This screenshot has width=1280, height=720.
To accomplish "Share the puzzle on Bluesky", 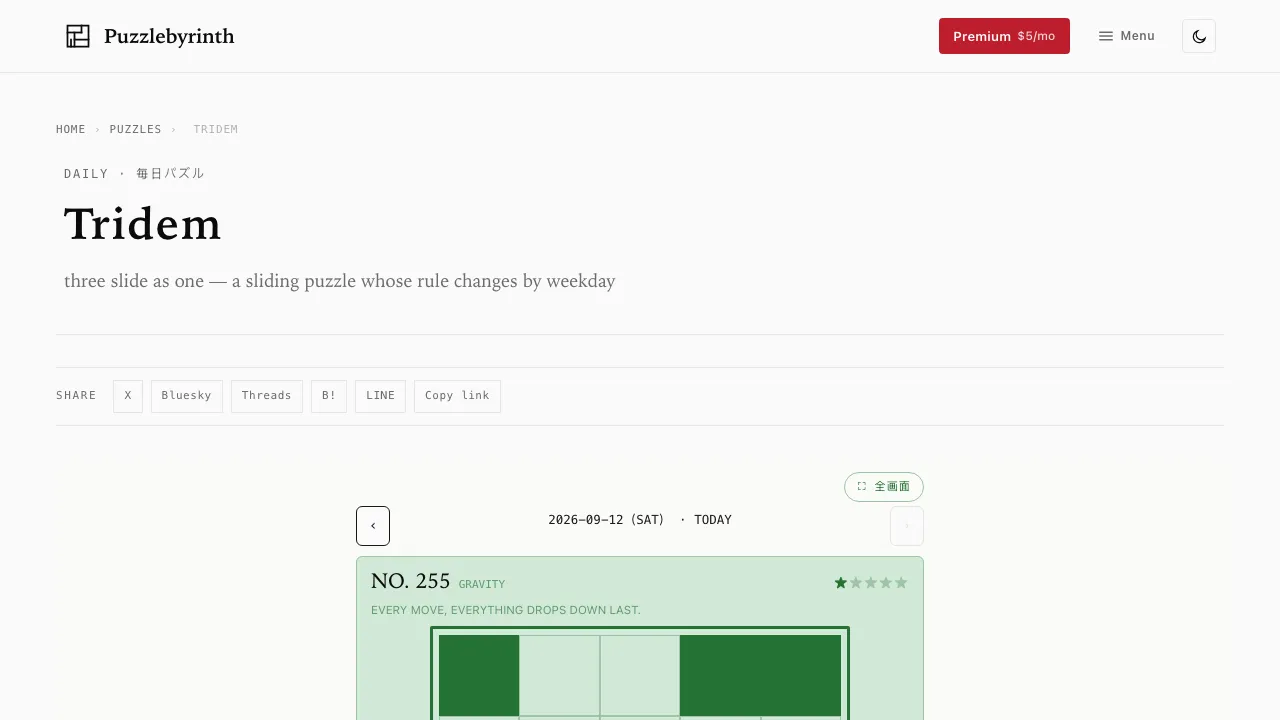I will [187, 396].
